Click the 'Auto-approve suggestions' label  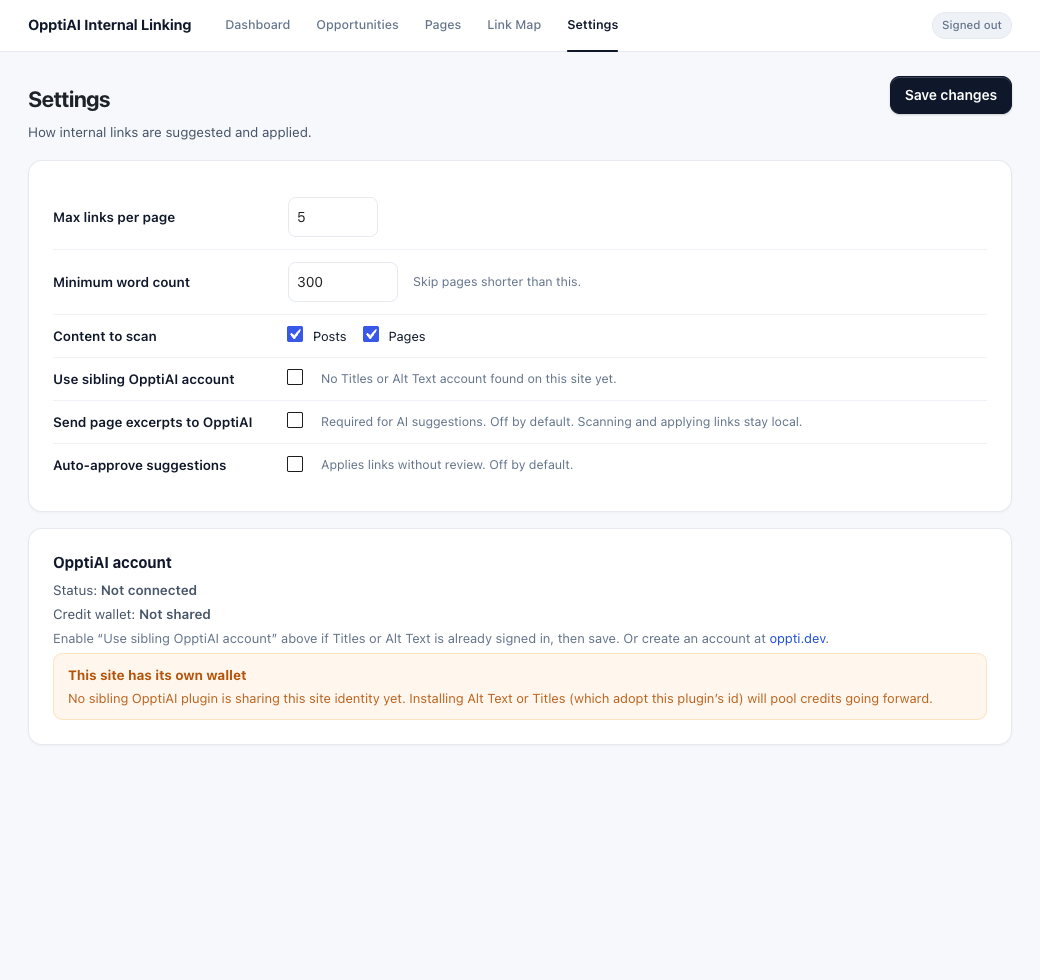click(139, 465)
